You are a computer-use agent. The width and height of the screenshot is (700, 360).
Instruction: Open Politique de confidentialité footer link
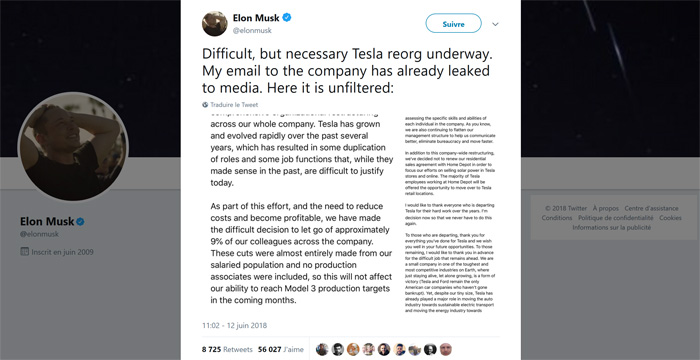tap(616, 218)
